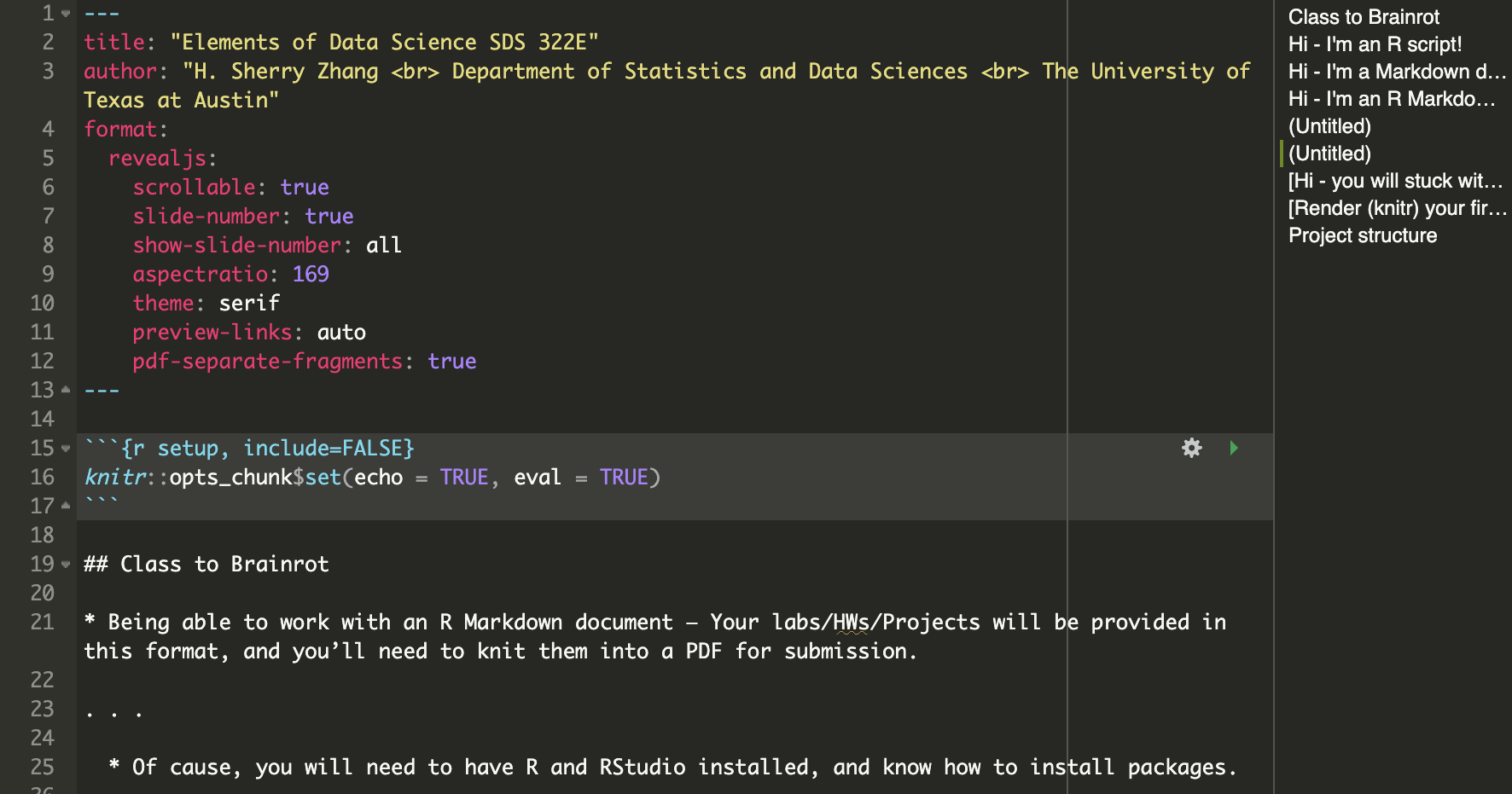Image resolution: width=1512 pixels, height=794 pixels.
Task: Open "Hi - I'm a Markdown d…" outline entry
Action: pyautogui.click(x=1396, y=72)
